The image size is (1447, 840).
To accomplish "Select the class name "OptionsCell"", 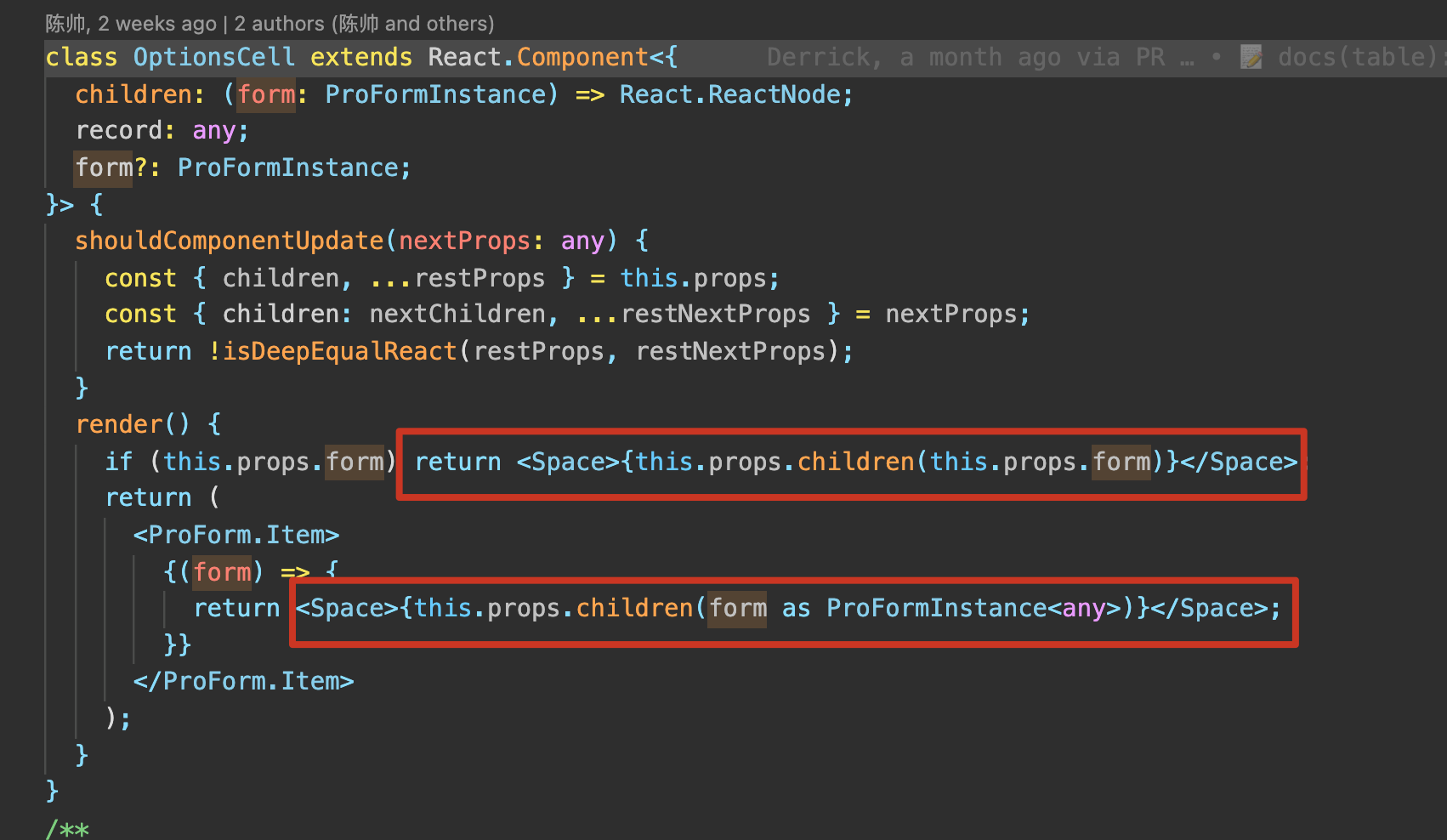I will (213, 56).
